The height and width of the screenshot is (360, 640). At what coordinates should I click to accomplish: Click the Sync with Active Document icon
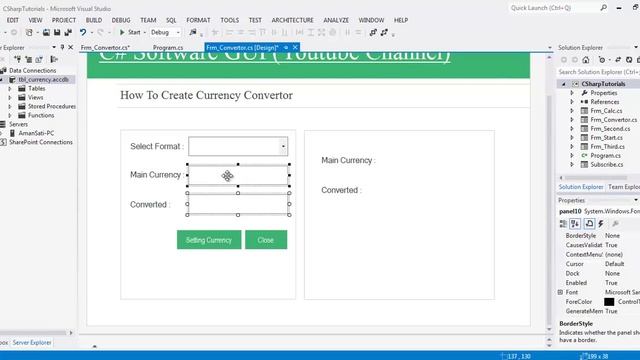click(618, 60)
